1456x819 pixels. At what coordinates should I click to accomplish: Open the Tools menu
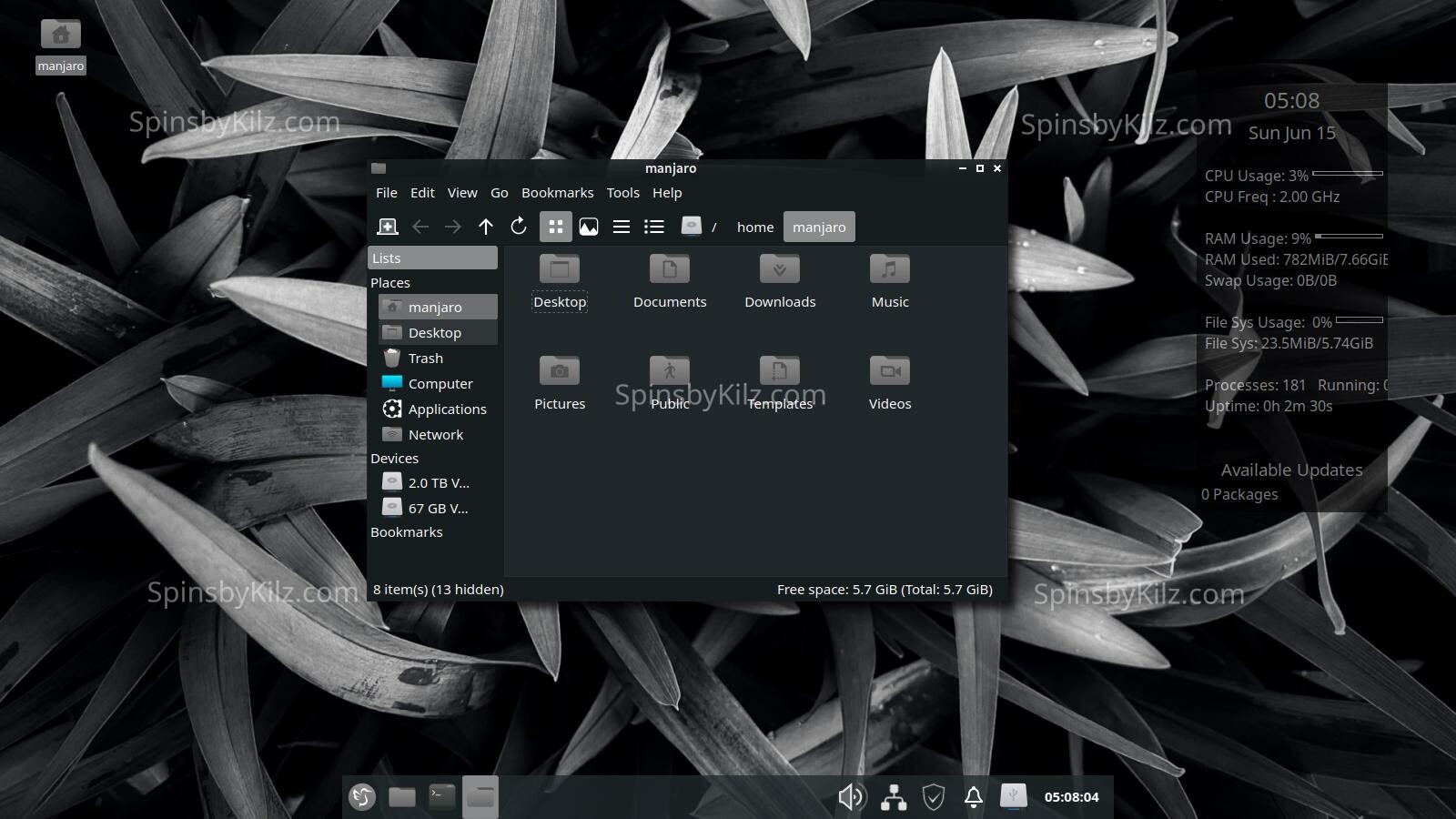(x=623, y=193)
